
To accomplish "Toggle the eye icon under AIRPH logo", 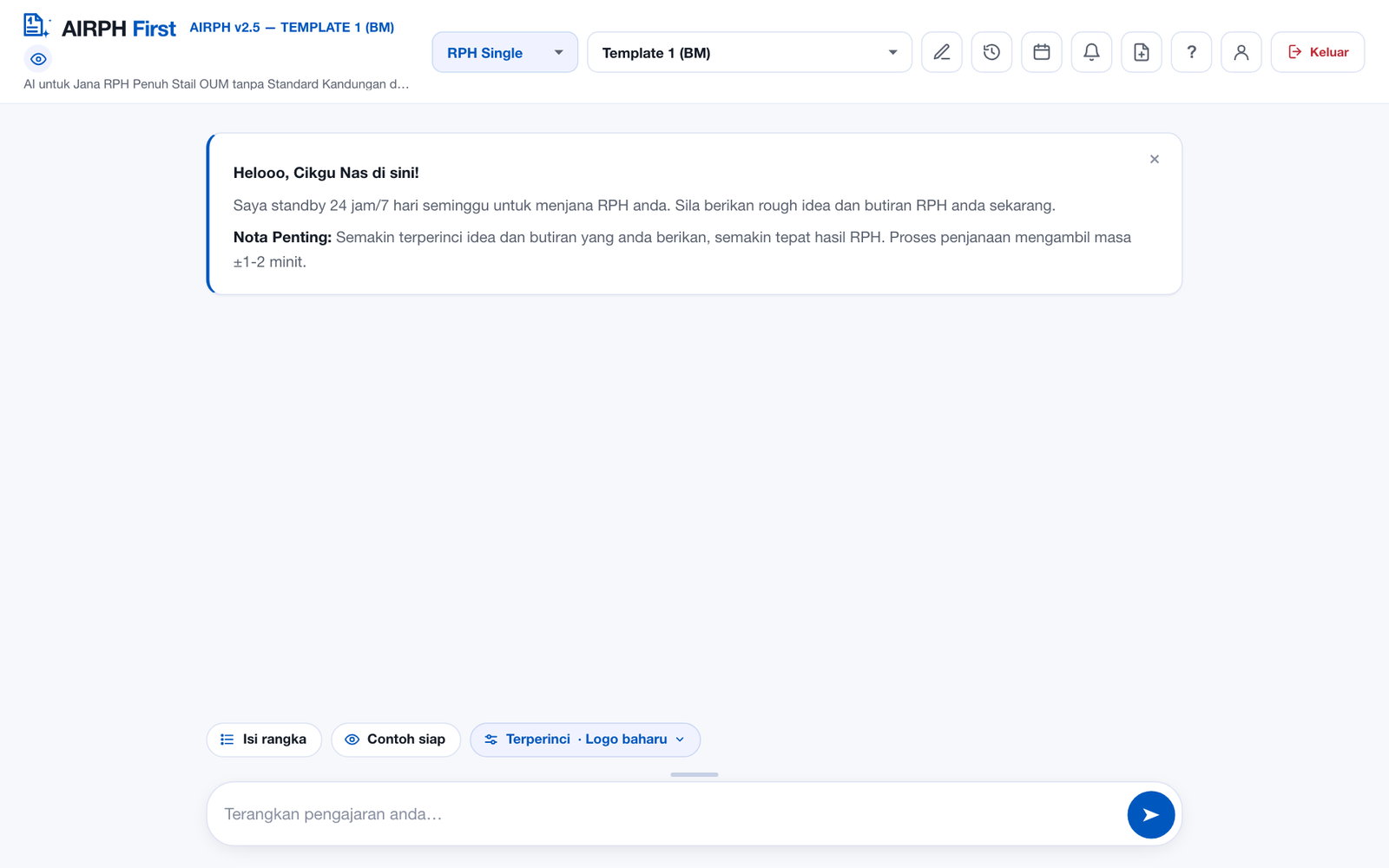I will [38, 59].
